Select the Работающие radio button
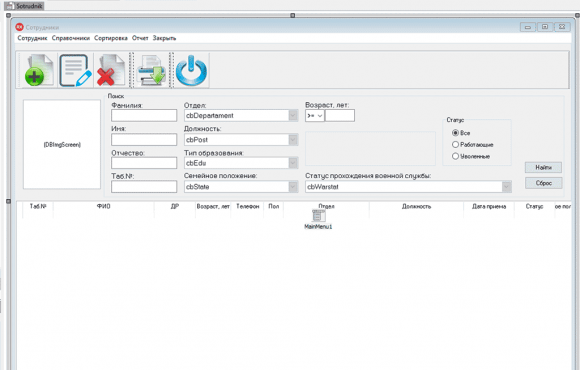Image resolution: width=580 pixels, height=370 pixels. pos(455,144)
